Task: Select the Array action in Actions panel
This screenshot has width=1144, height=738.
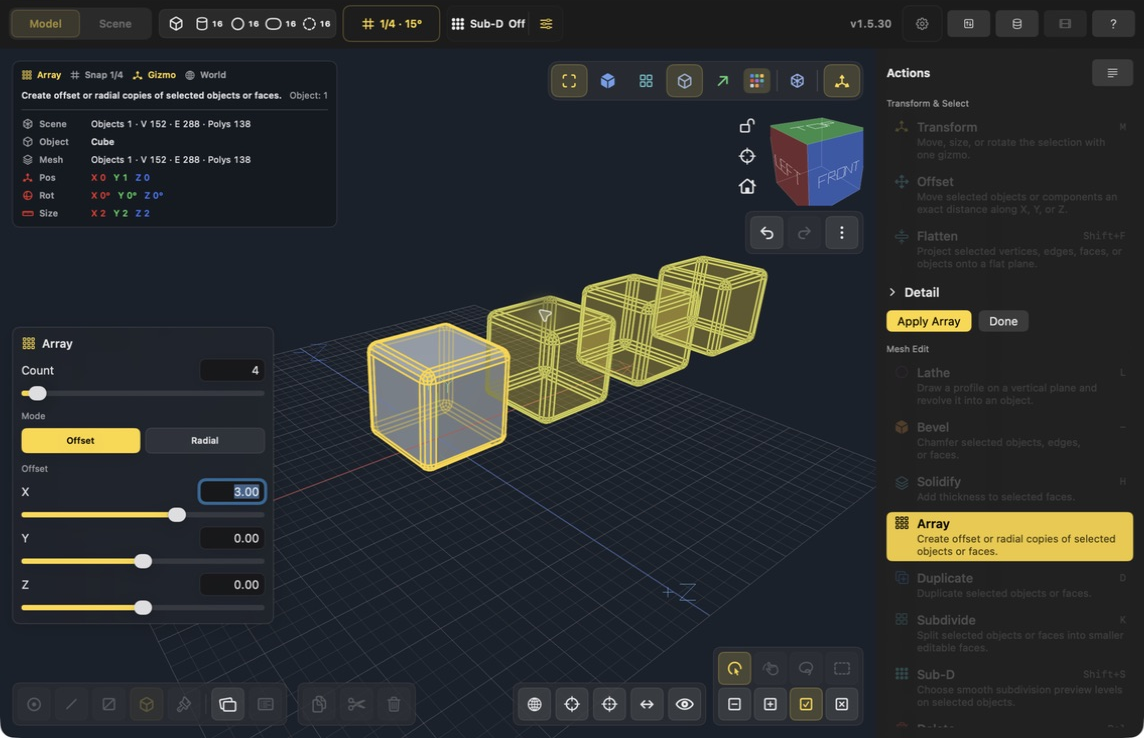Action: coord(1009,537)
